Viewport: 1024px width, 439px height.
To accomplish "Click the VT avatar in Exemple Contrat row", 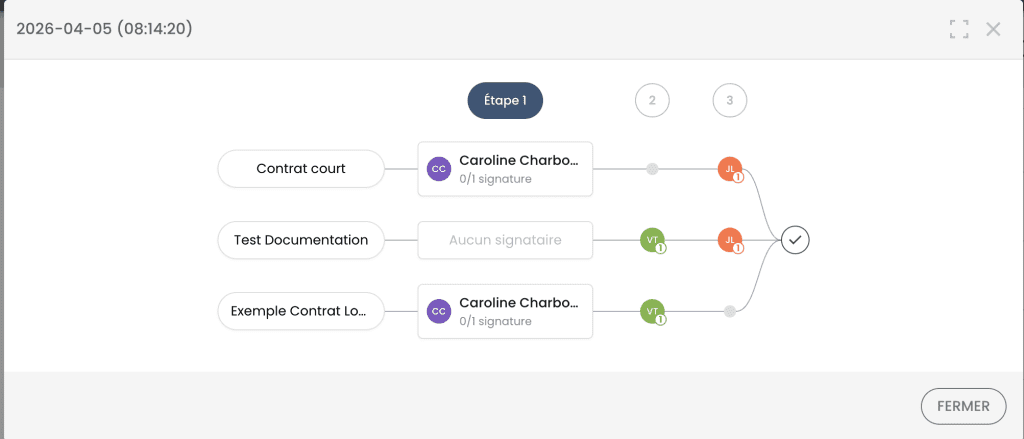I will coord(652,311).
